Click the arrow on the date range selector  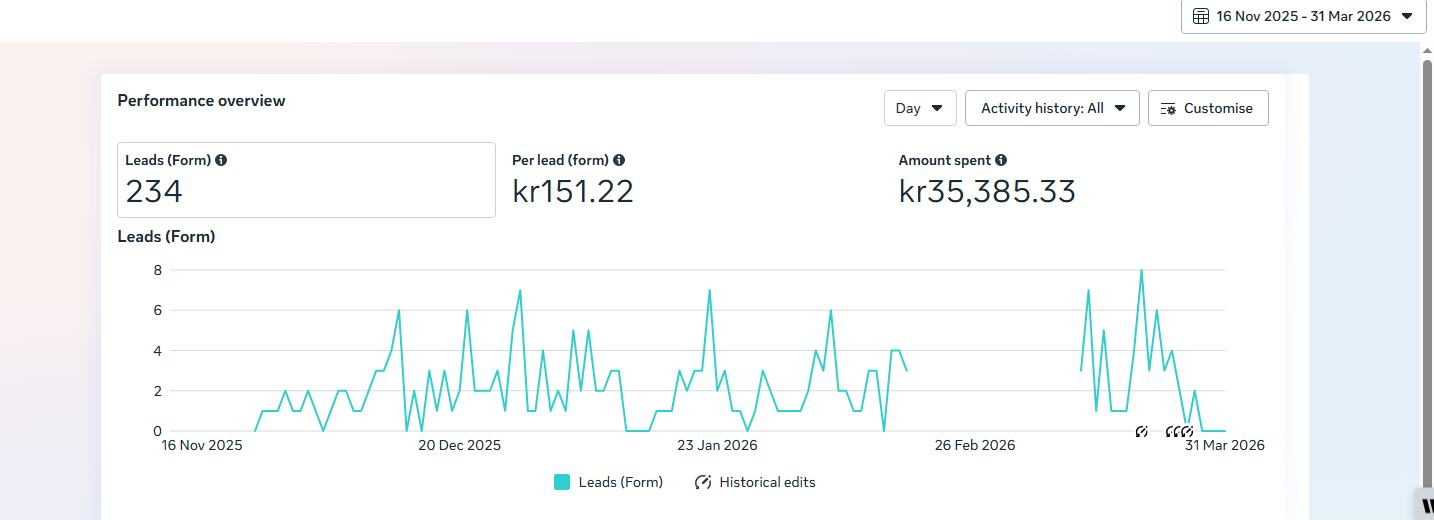point(1407,16)
